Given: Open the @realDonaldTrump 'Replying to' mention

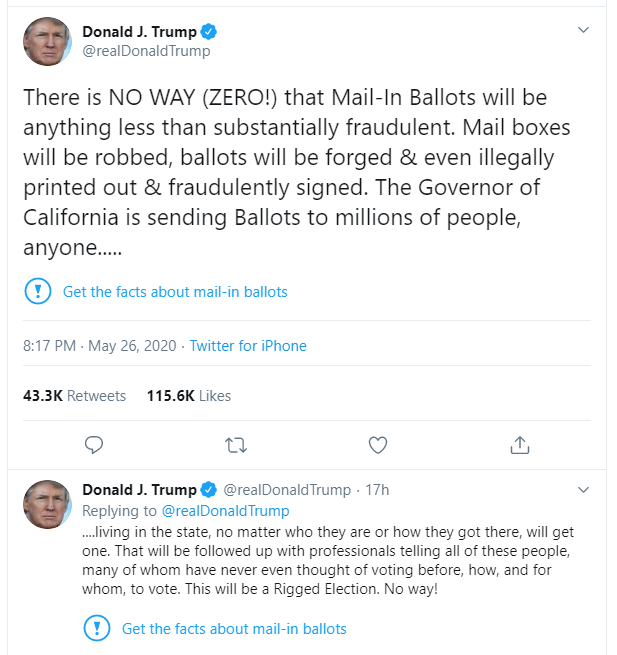Looking at the screenshot, I should pos(225,511).
